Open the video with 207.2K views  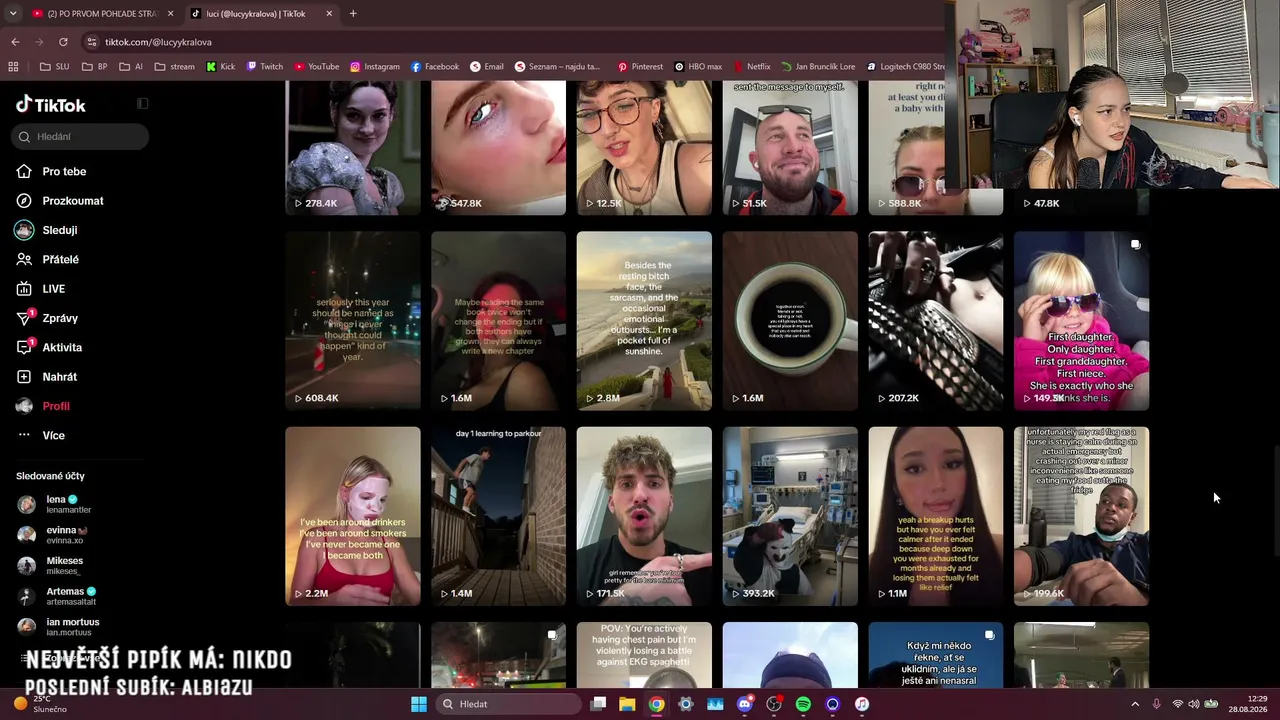coord(936,321)
